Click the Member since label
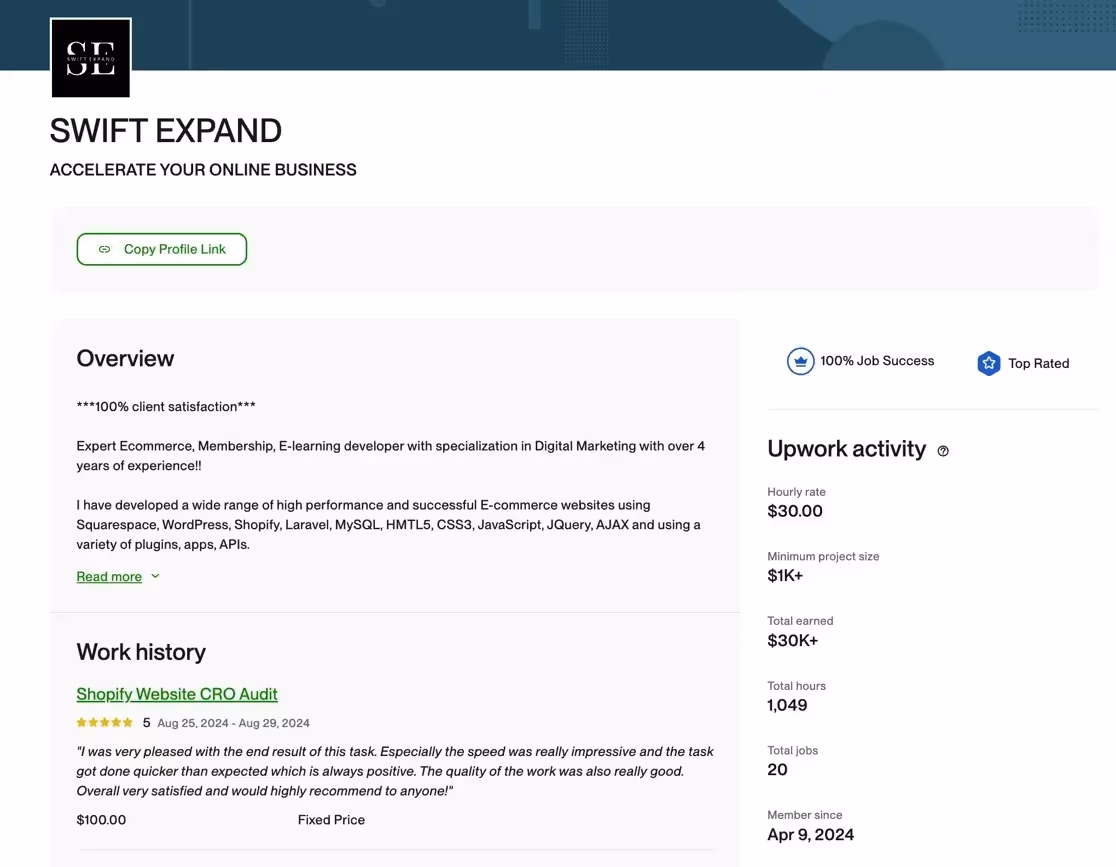 point(805,815)
